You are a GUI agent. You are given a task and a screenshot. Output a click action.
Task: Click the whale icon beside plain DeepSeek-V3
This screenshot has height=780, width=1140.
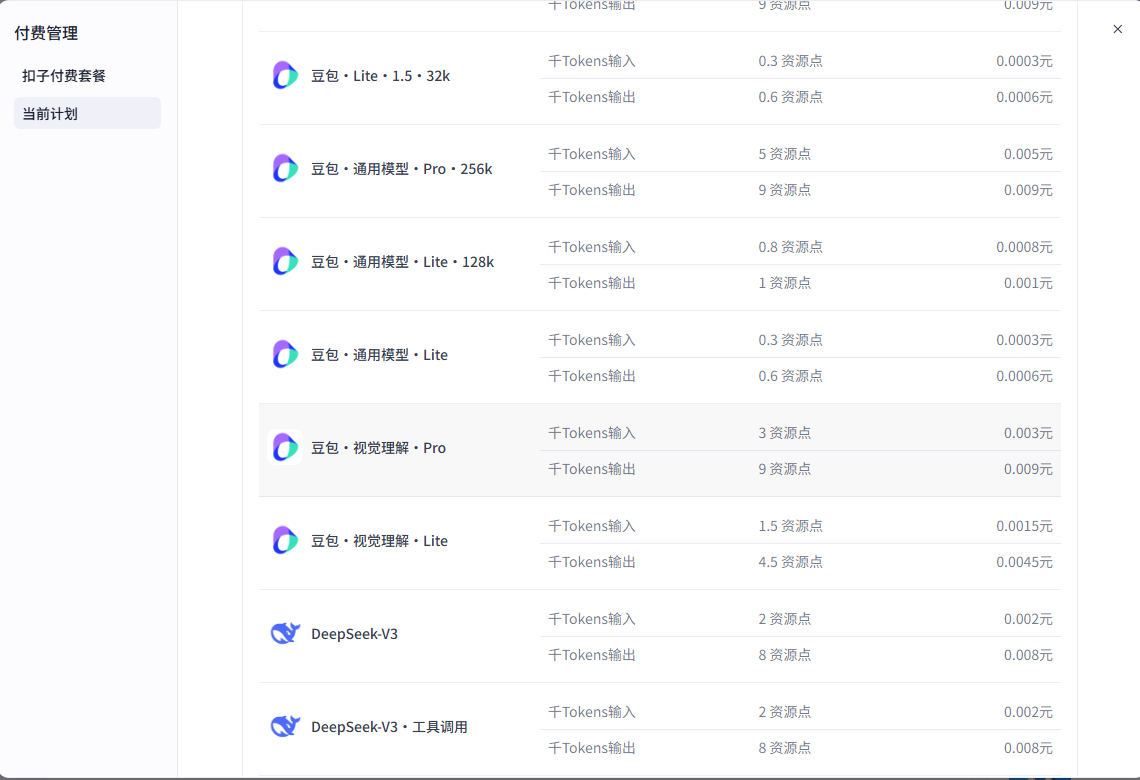coord(285,634)
